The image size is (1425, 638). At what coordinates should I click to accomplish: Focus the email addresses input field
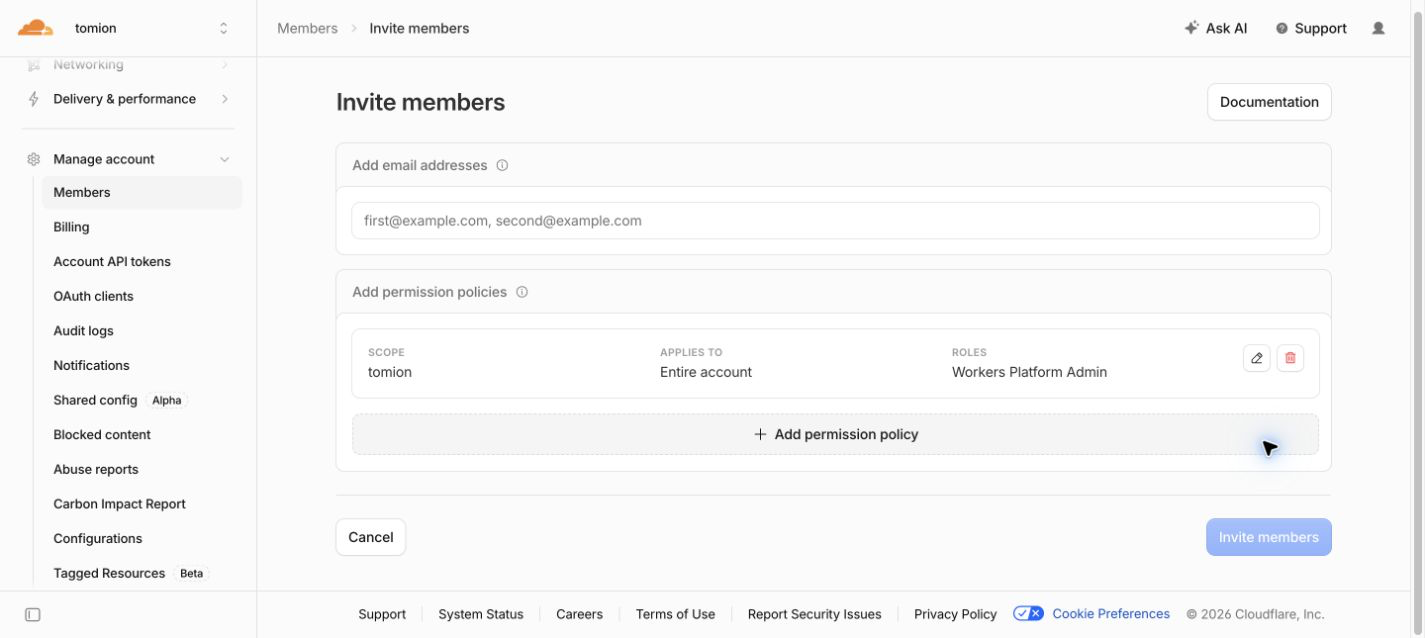click(x=835, y=221)
